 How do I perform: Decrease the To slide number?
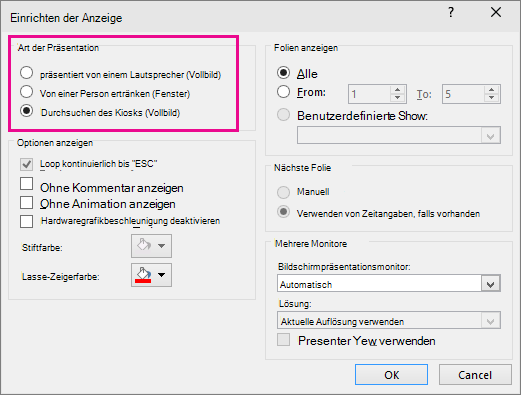[x=492, y=98]
